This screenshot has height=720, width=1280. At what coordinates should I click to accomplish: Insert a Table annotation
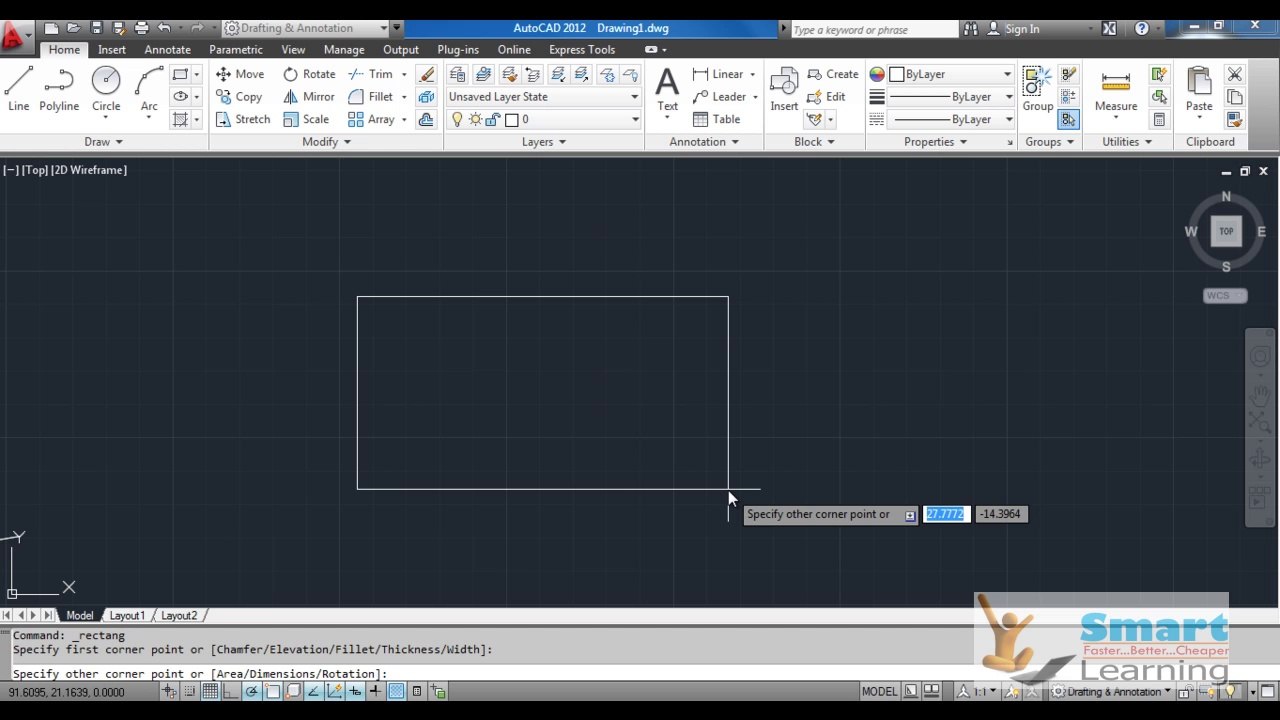coord(717,119)
